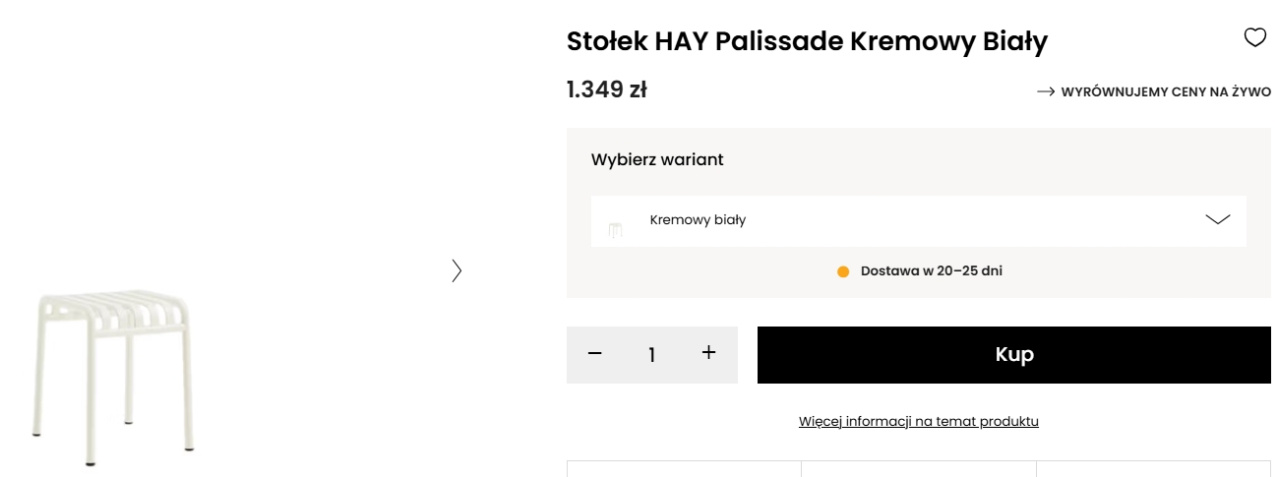Focus the quantity field showing 1
The height and width of the screenshot is (477, 1278).
[x=652, y=355]
